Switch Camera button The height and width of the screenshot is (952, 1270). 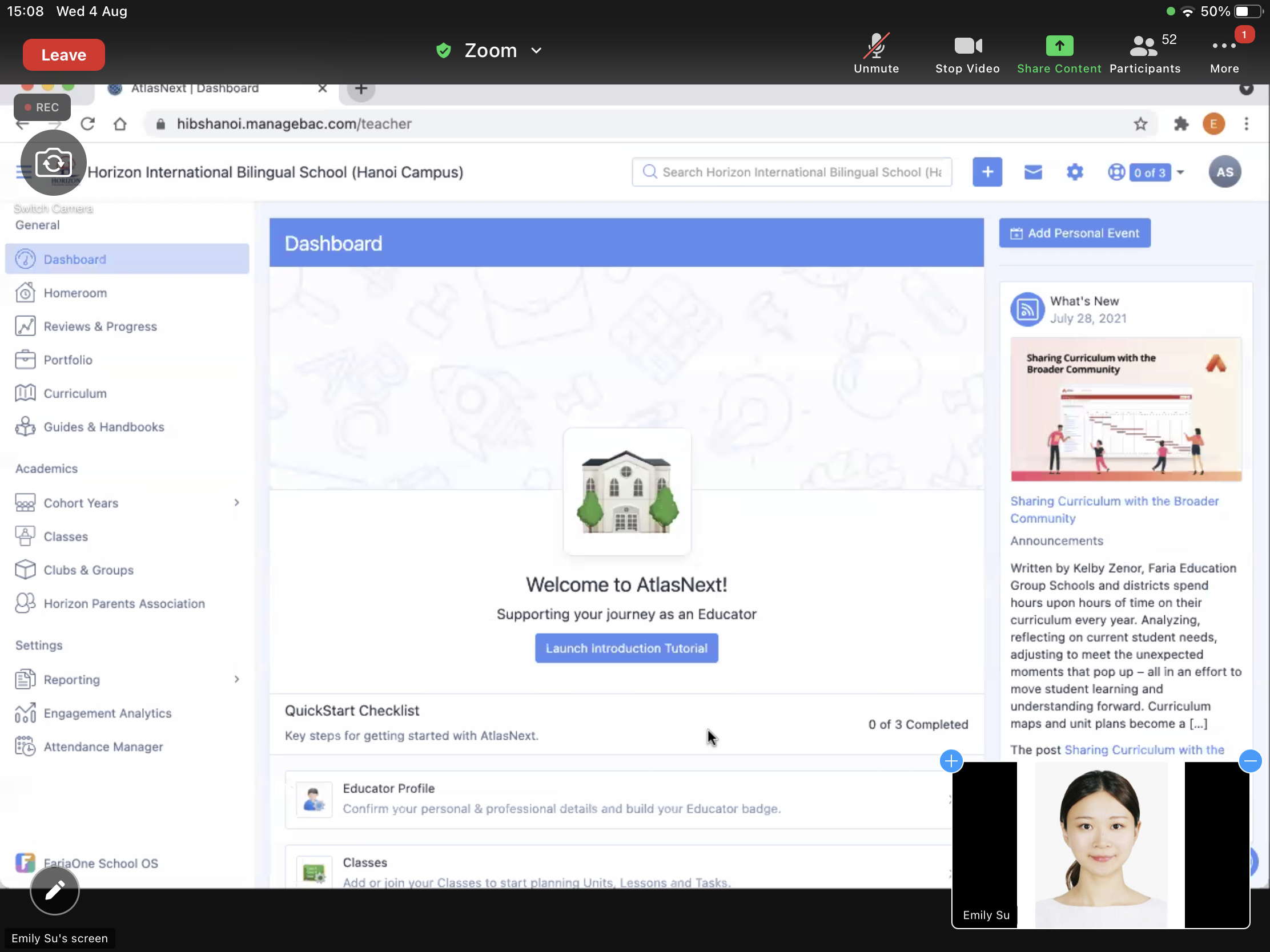pos(54,163)
